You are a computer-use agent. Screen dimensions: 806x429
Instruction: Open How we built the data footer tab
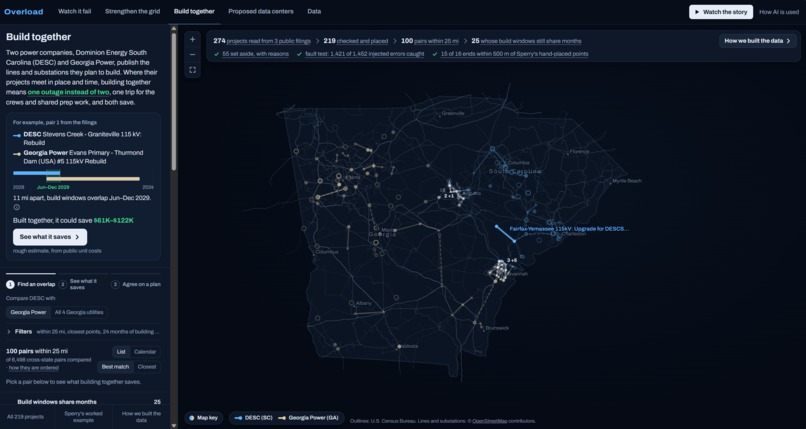pos(141,417)
